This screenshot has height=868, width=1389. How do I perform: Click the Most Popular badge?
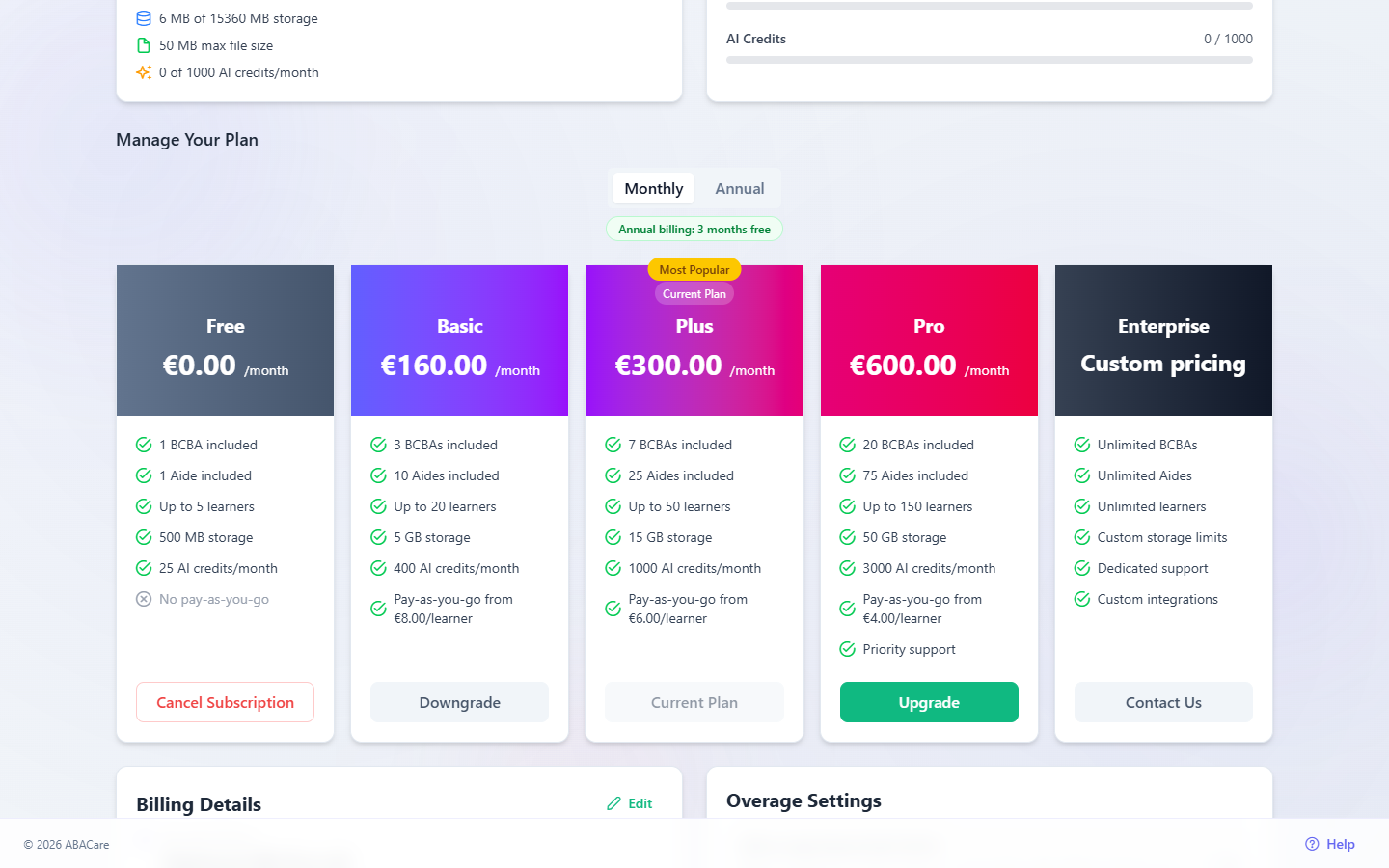[x=694, y=270]
